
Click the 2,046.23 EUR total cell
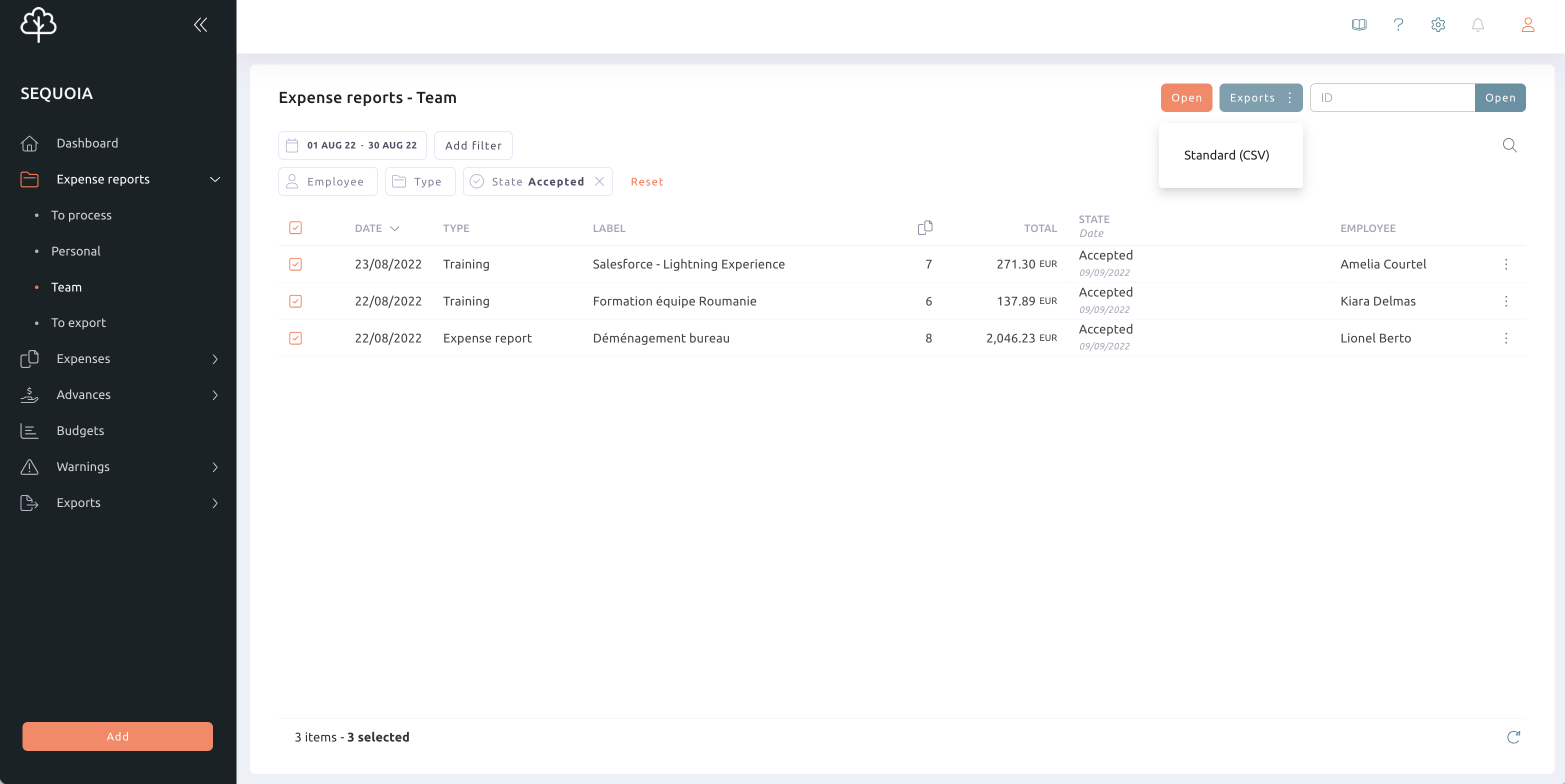(x=1021, y=338)
